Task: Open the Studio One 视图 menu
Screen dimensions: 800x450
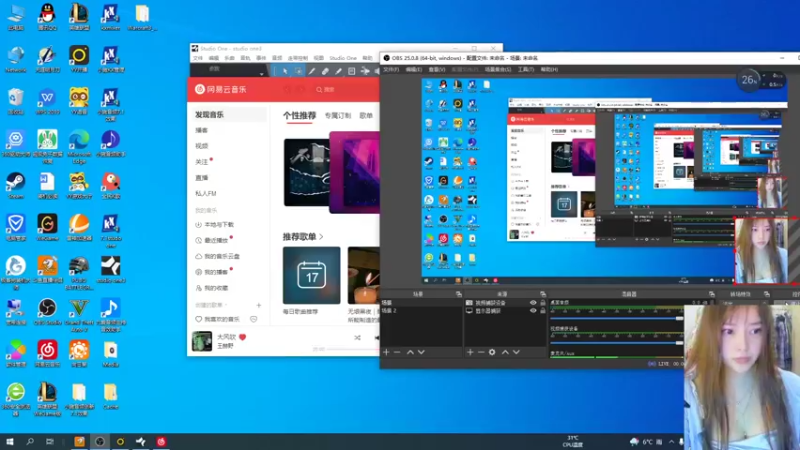Action: (319, 58)
